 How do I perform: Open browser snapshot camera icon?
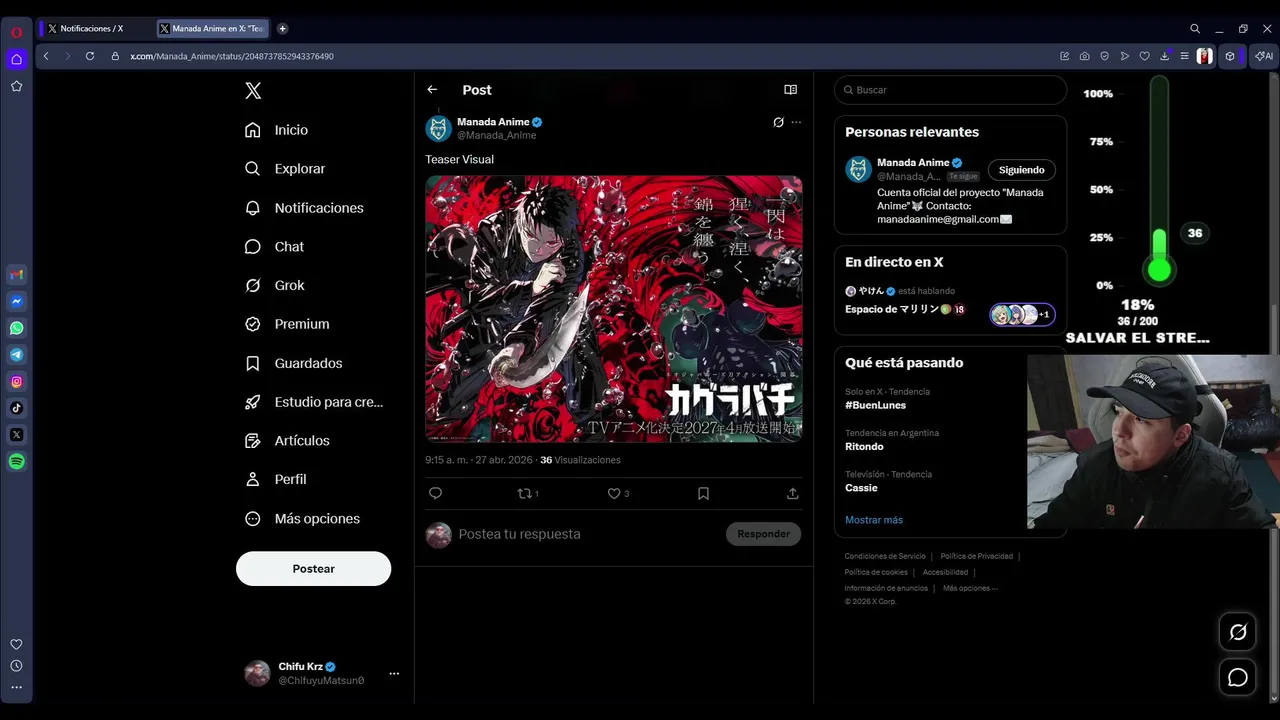click(1085, 56)
